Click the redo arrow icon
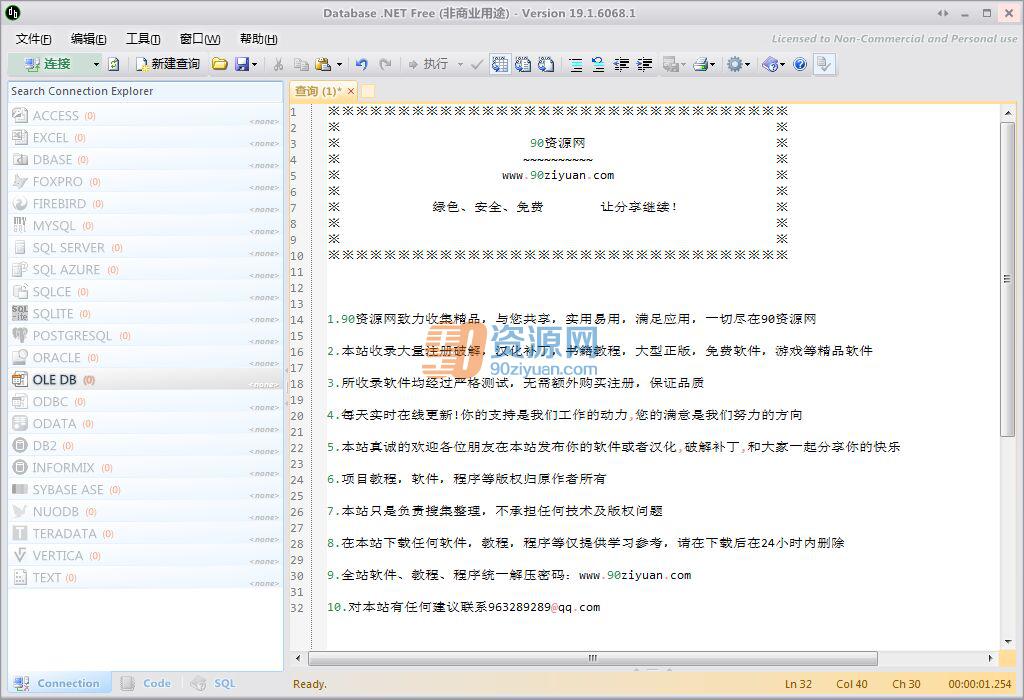 (x=385, y=64)
